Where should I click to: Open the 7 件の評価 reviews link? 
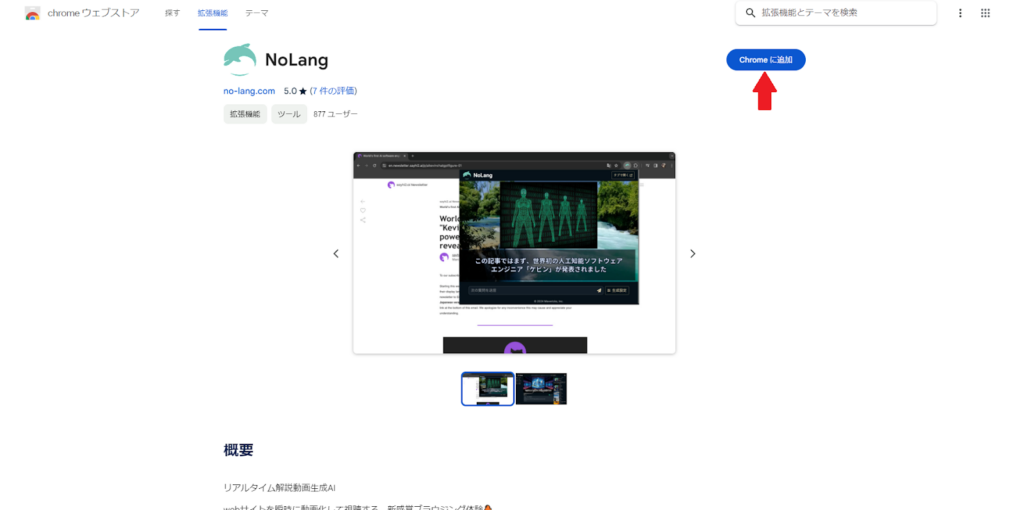click(x=334, y=91)
